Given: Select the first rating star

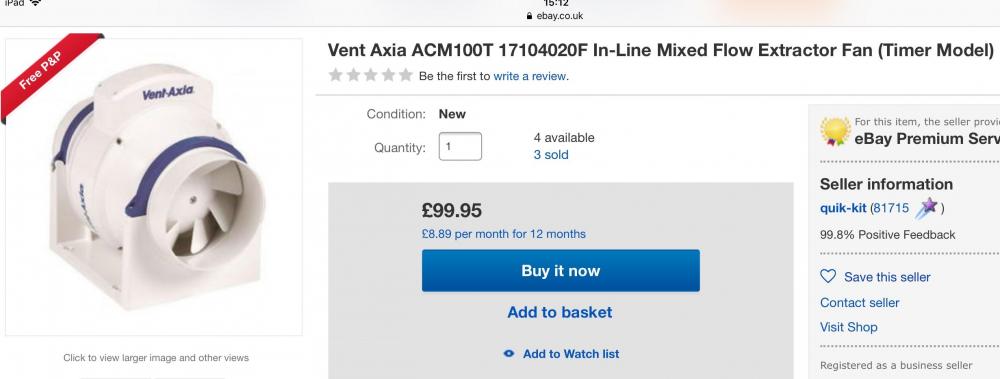Looking at the screenshot, I should (x=335, y=76).
